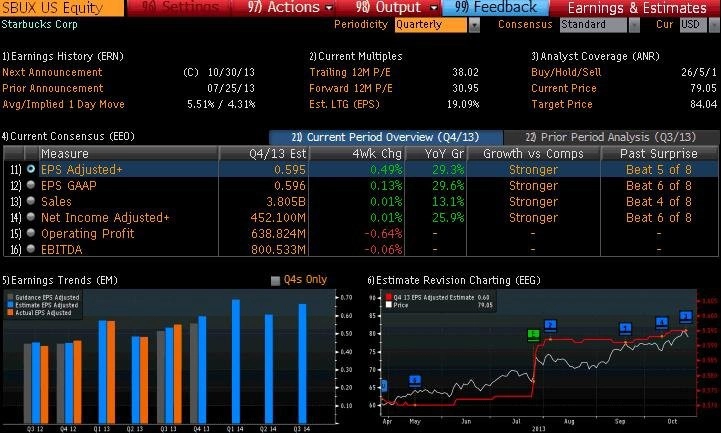
Task: Click Beat 5 of 8 in EPS Adjusted+ row
Action: (659, 170)
